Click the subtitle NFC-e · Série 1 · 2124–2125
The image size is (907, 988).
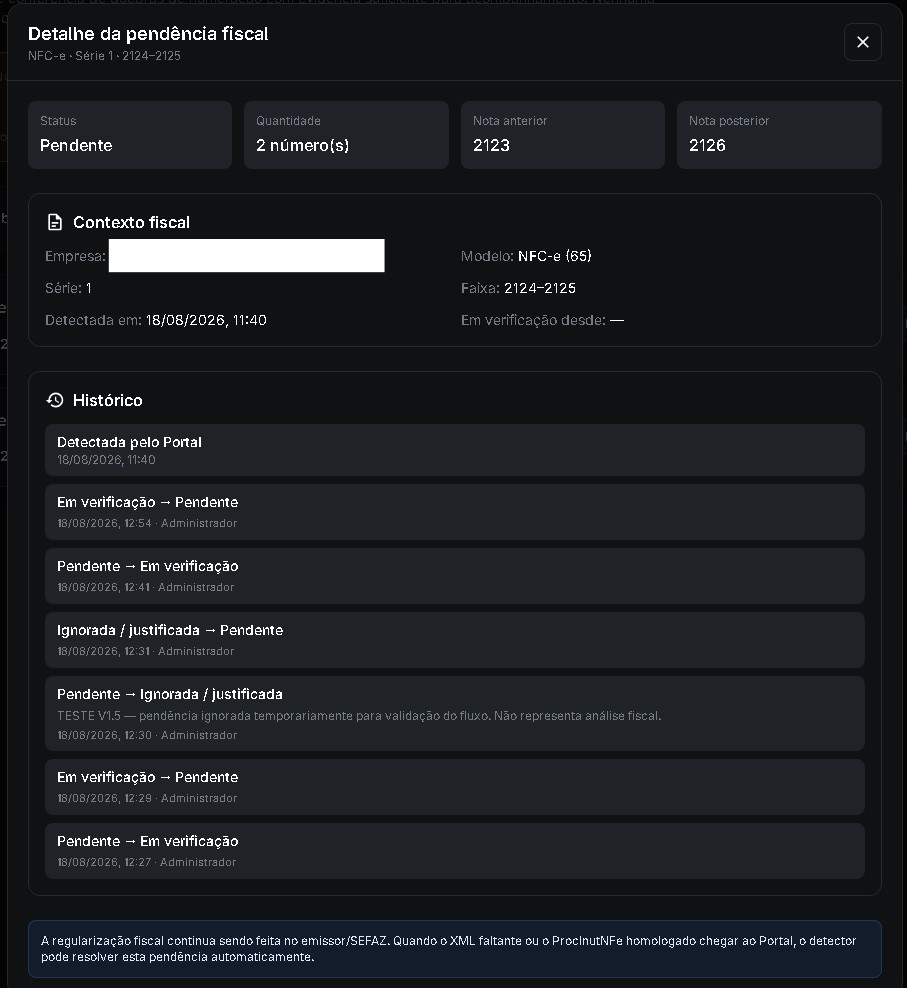[x=104, y=56]
